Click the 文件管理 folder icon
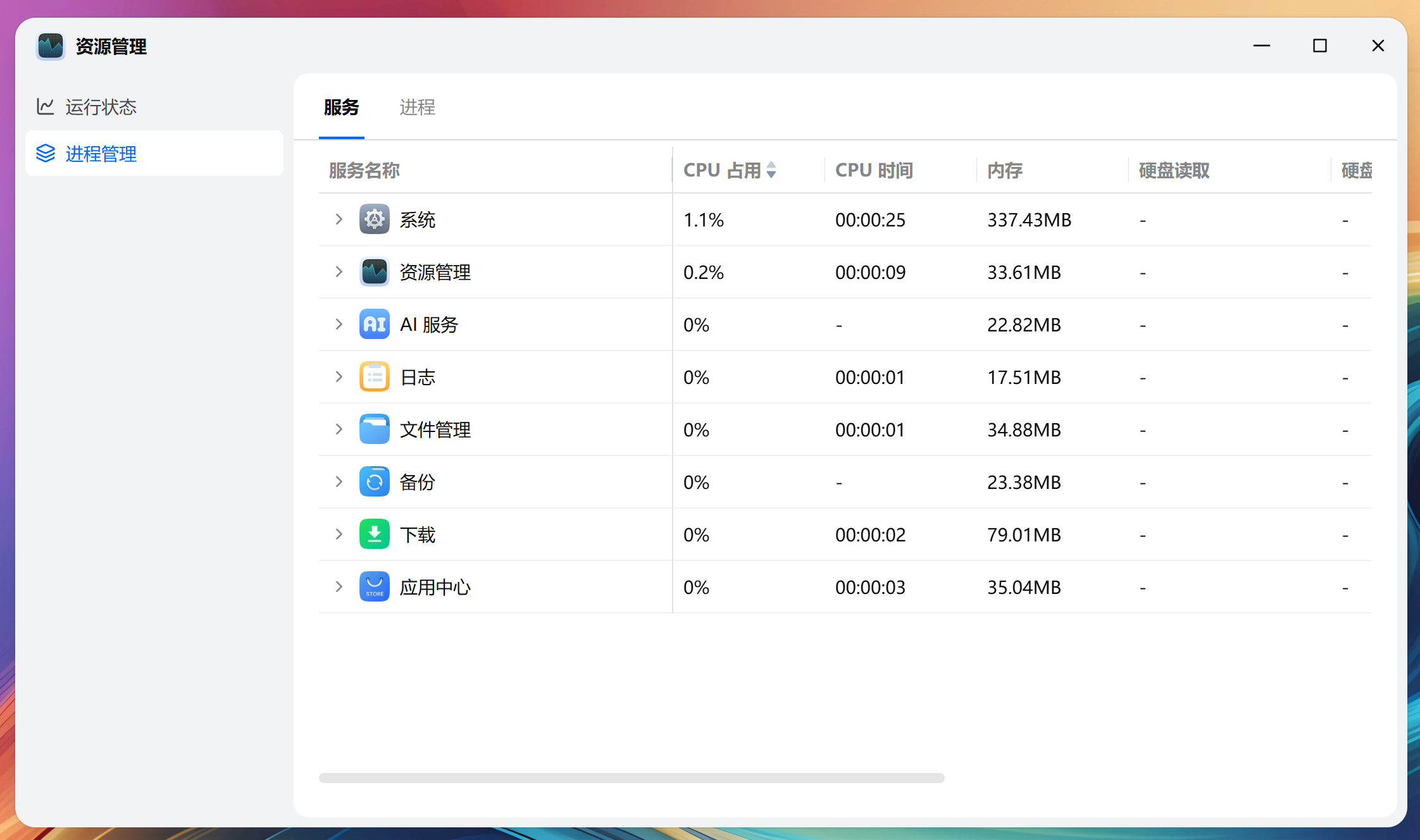 (374, 429)
